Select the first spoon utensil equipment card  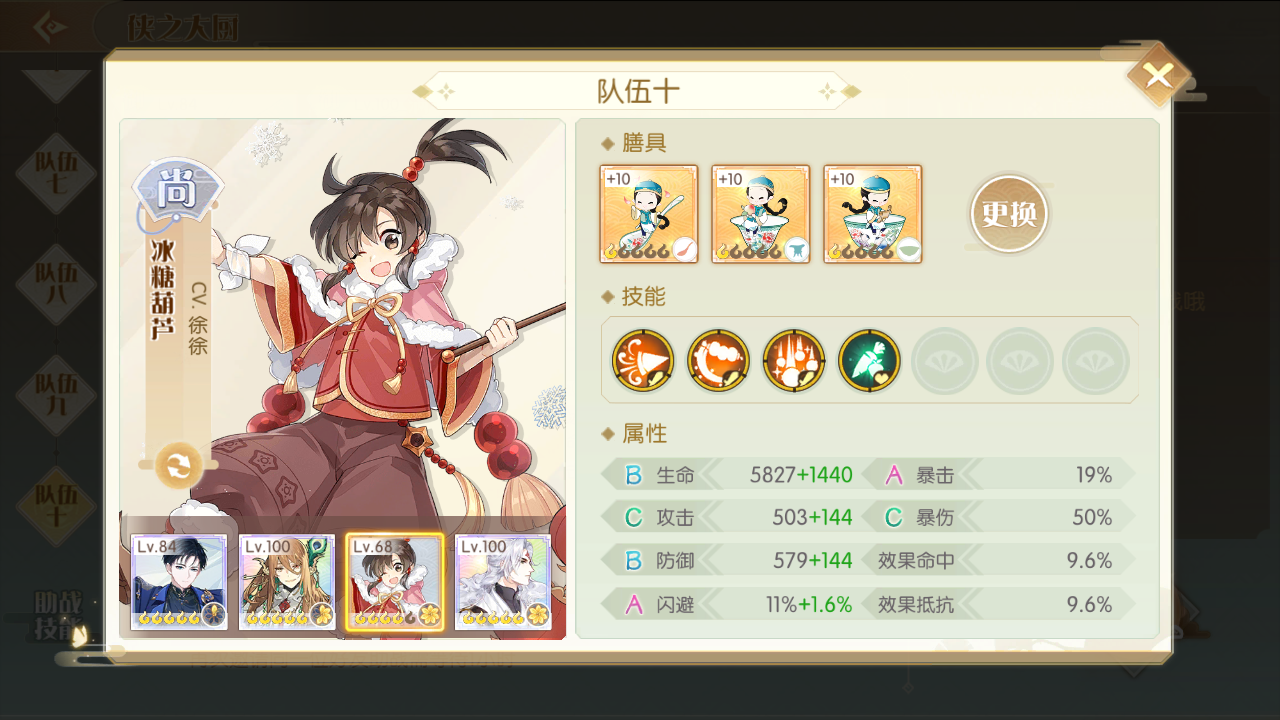point(649,214)
